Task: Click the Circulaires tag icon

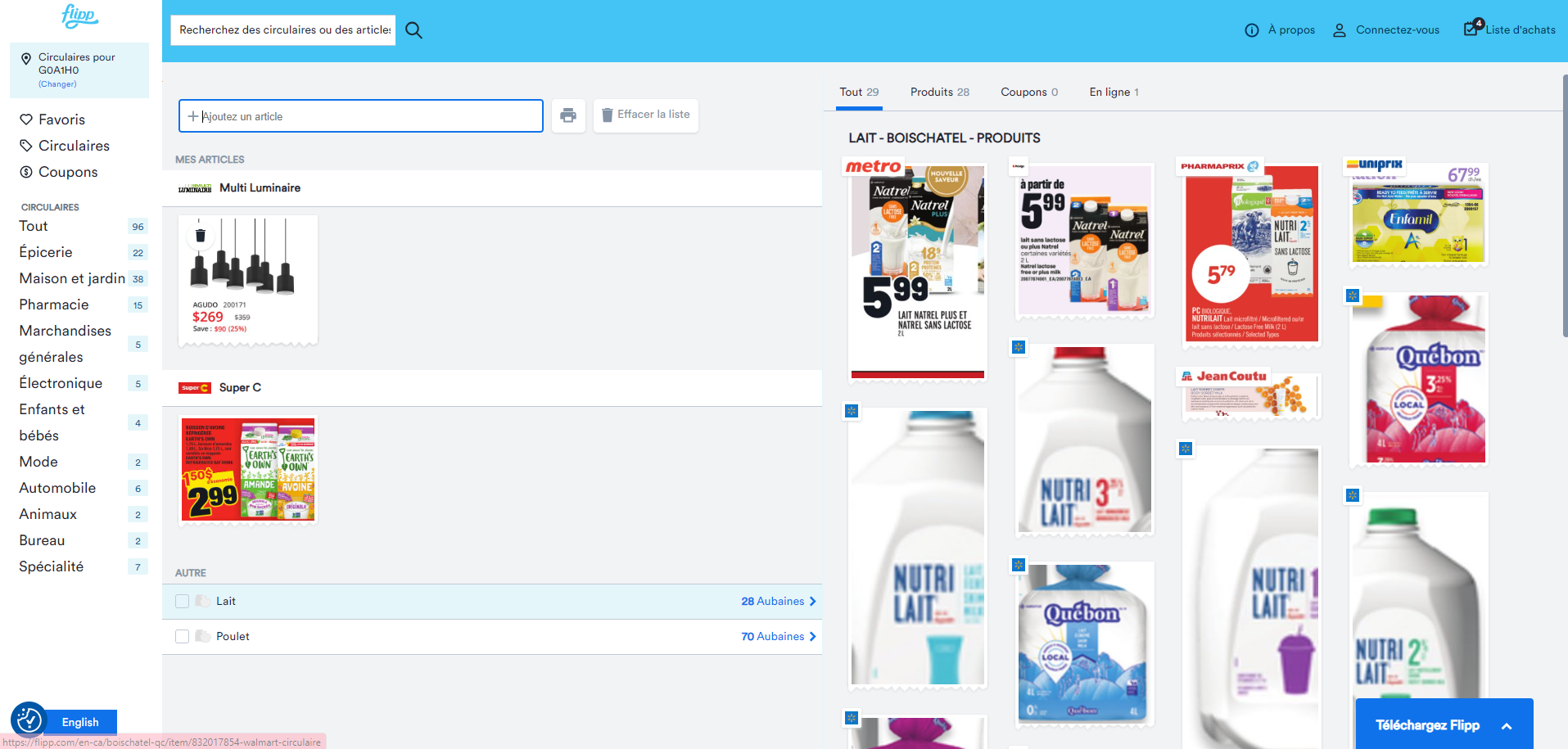Action: 26,146
